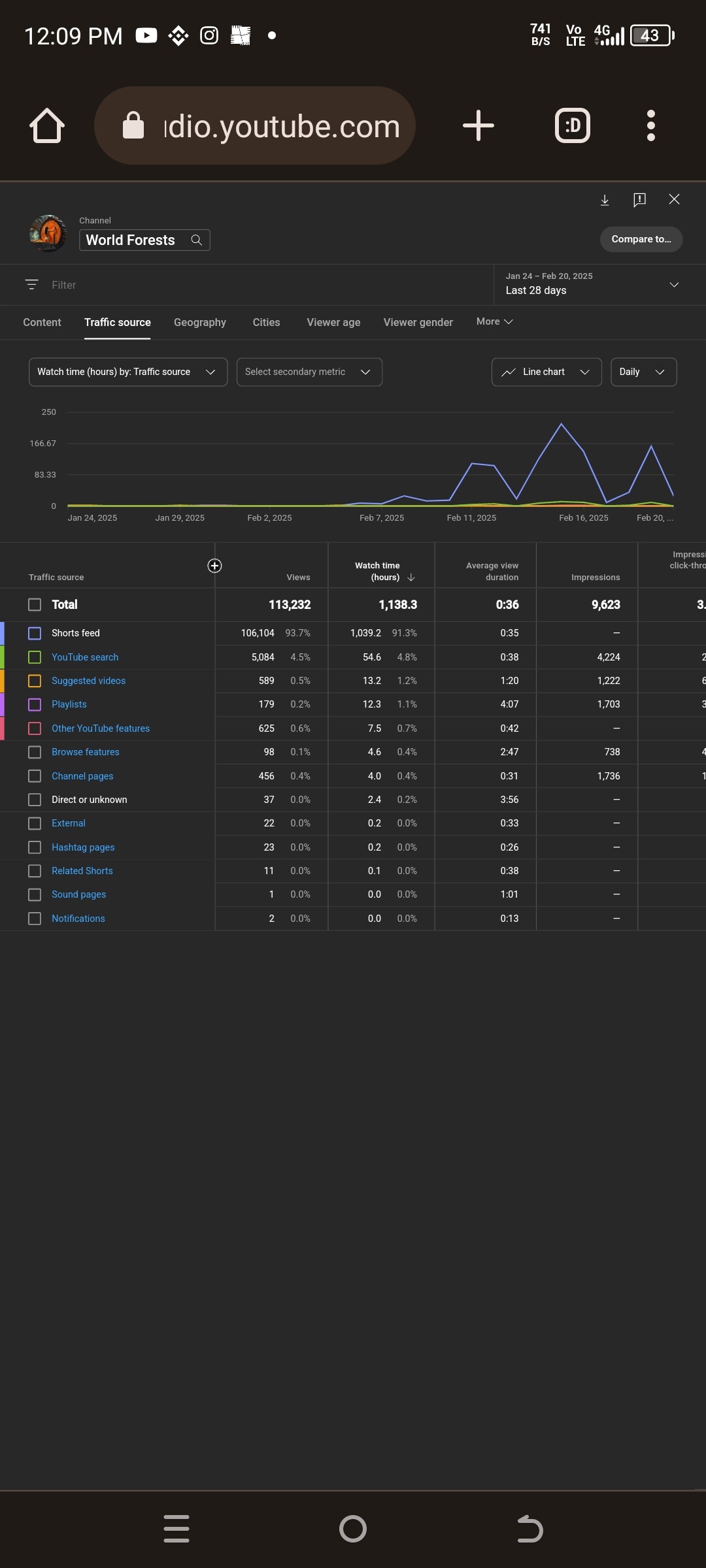
Task: Open the tab switcher icon
Action: (x=572, y=125)
